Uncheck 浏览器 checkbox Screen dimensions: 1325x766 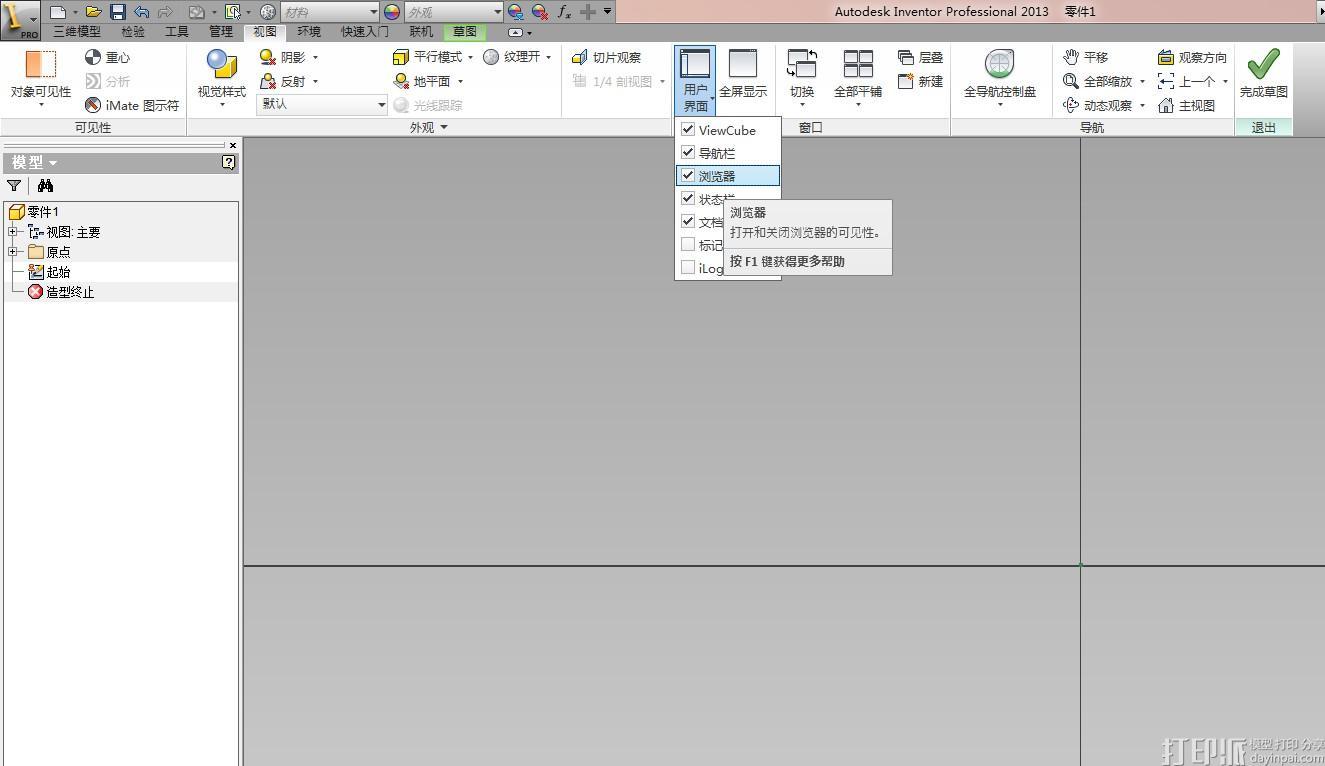[688, 175]
